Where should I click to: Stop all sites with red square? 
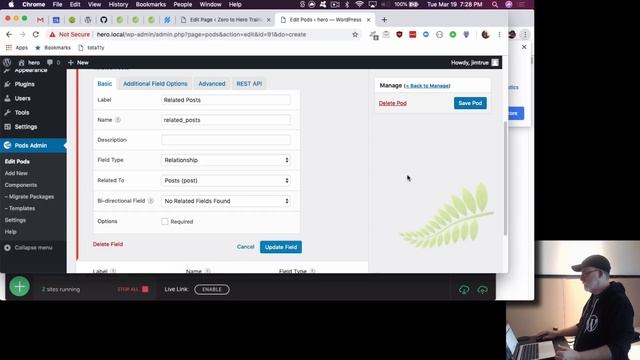(x=145, y=289)
